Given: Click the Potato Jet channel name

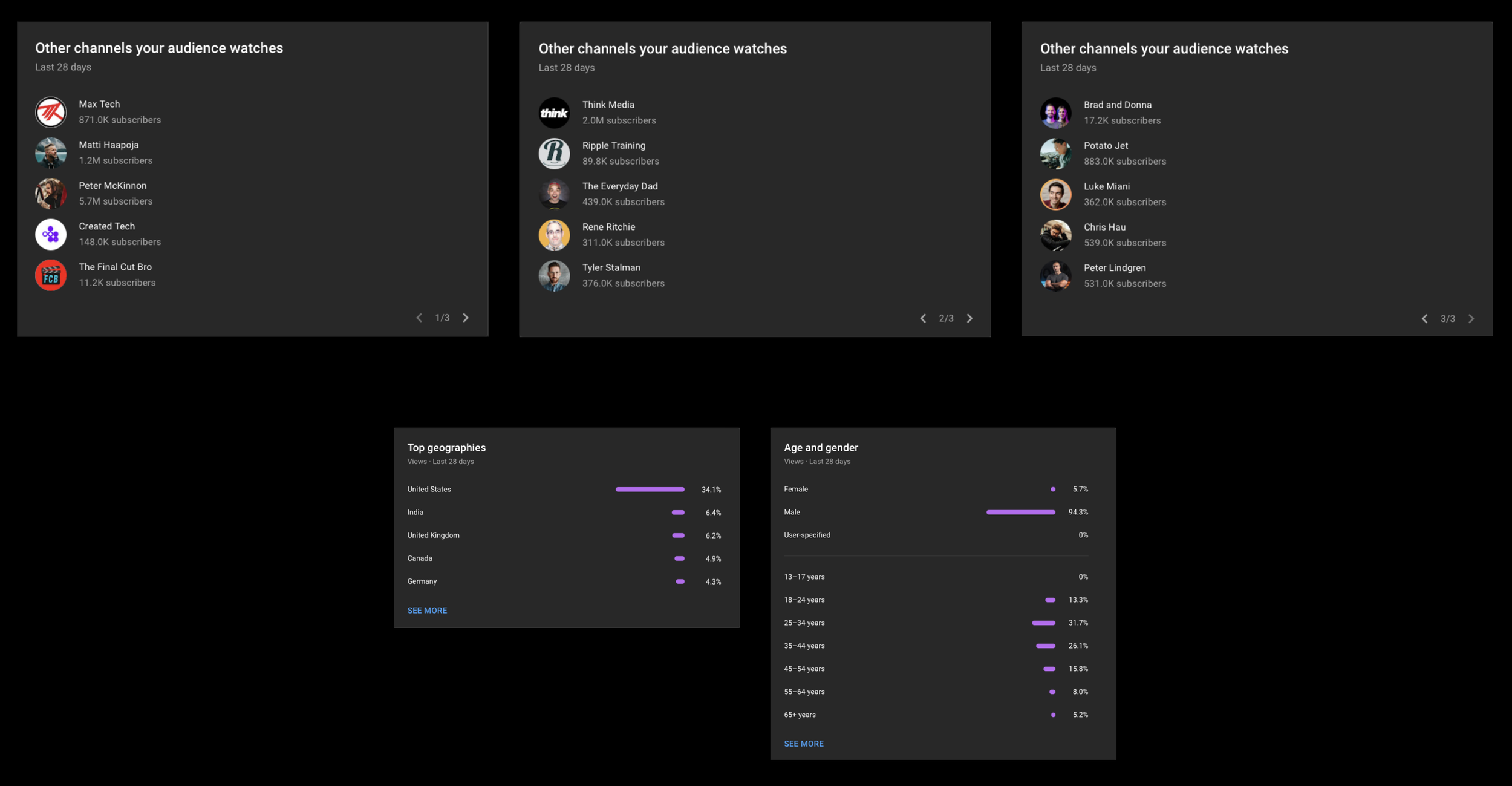Looking at the screenshot, I should (1106, 146).
